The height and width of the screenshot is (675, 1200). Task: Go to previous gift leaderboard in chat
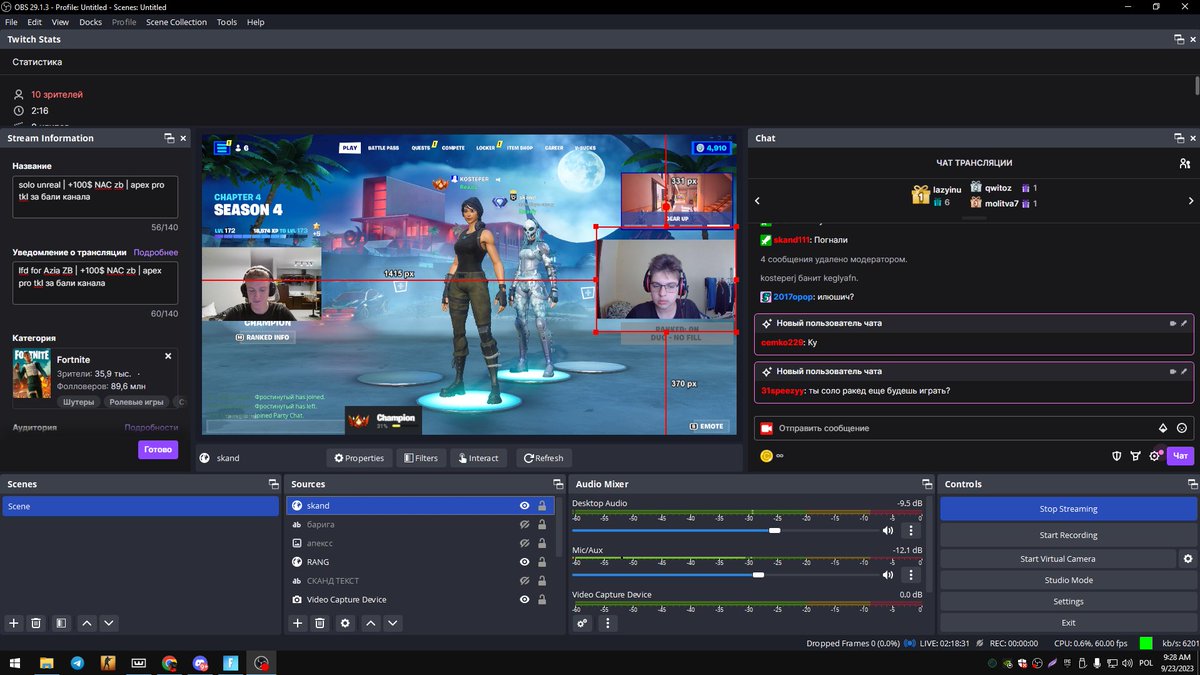coord(758,201)
